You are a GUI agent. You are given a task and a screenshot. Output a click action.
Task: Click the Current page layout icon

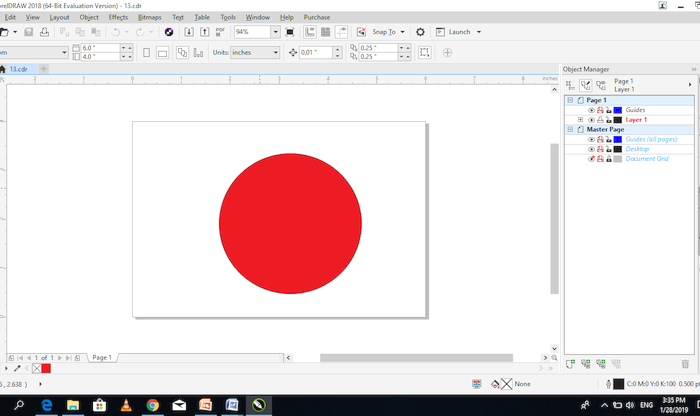pos(198,53)
